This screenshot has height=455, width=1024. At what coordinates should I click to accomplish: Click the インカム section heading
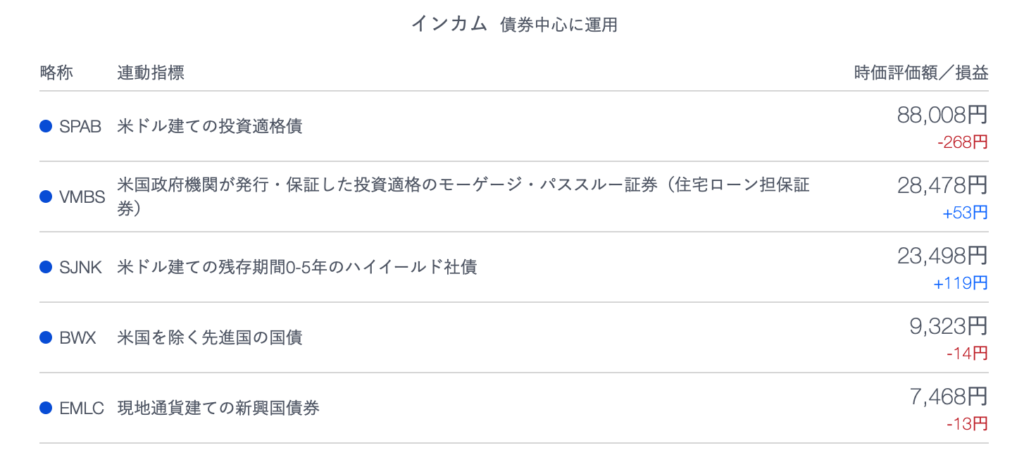(449, 24)
